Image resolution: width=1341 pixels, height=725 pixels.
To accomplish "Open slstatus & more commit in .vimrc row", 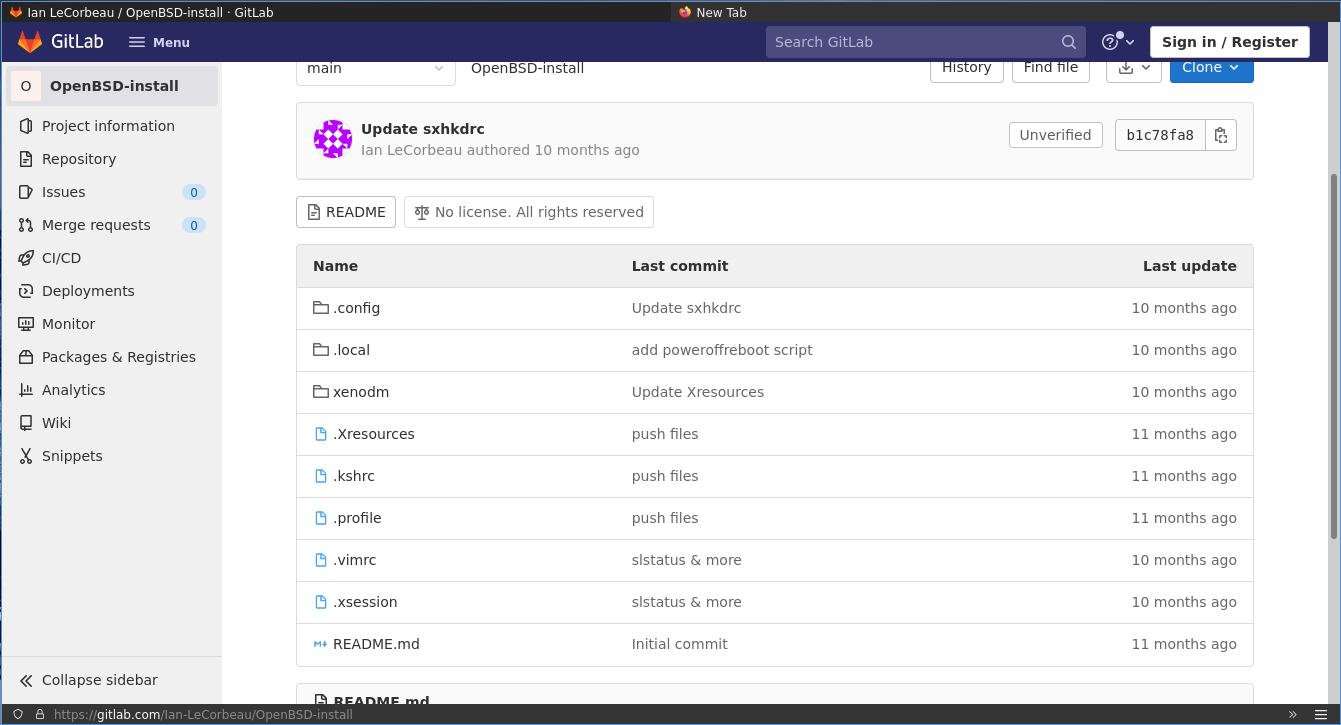I will [x=687, y=560].
